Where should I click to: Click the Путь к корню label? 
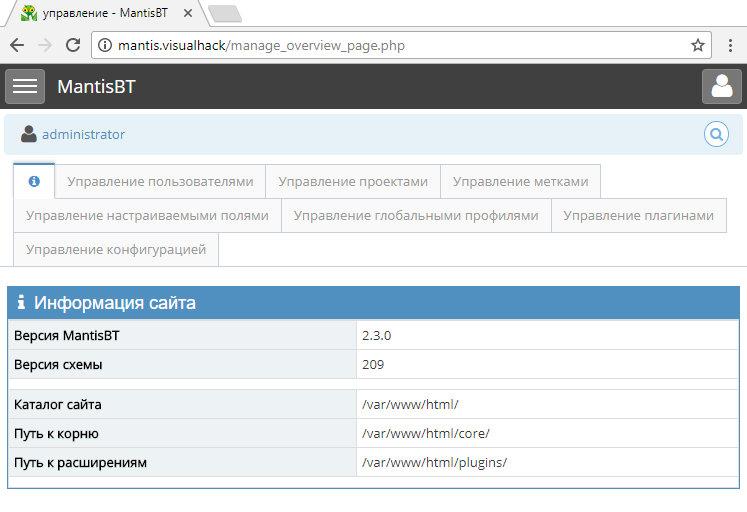point(56,434)
